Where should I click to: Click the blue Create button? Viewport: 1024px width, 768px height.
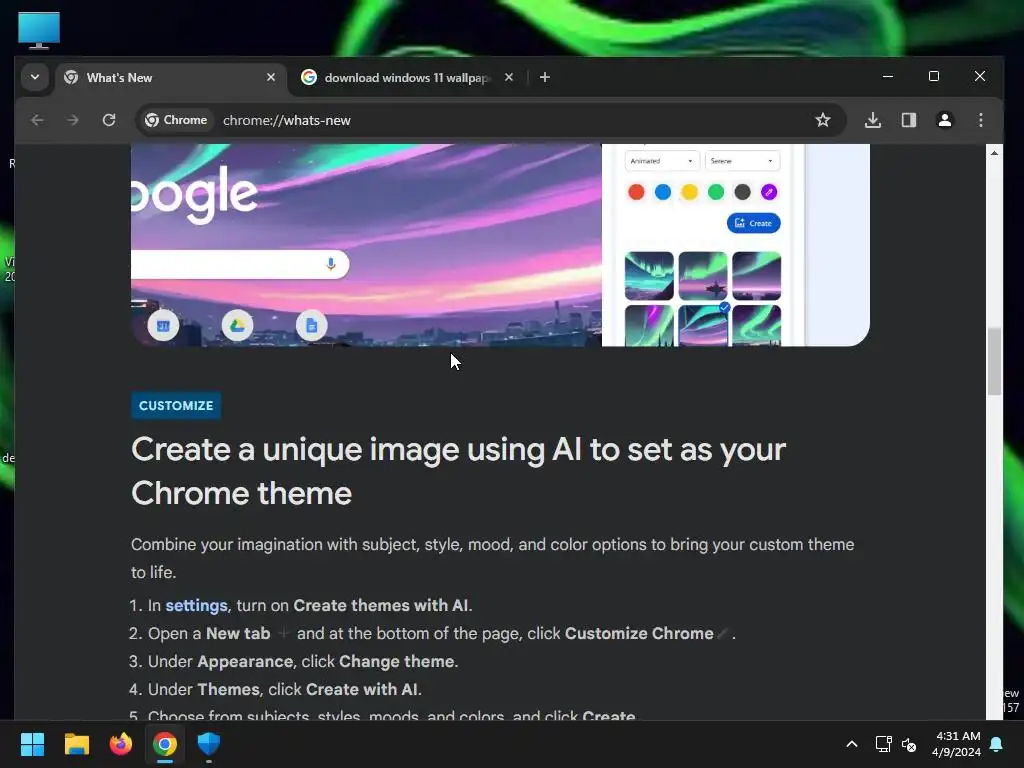coord(754,223)
